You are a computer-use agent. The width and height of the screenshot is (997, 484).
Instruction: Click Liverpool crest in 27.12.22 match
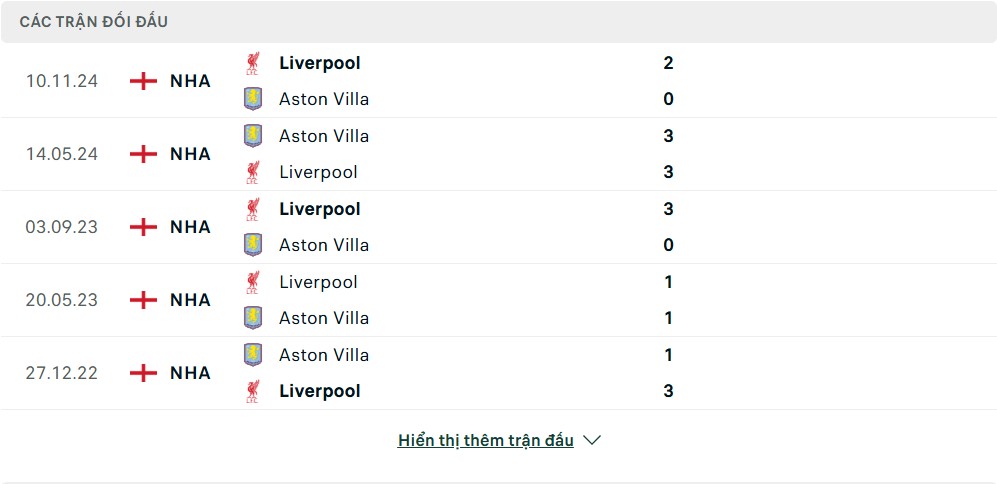click(x=253, y=391)
